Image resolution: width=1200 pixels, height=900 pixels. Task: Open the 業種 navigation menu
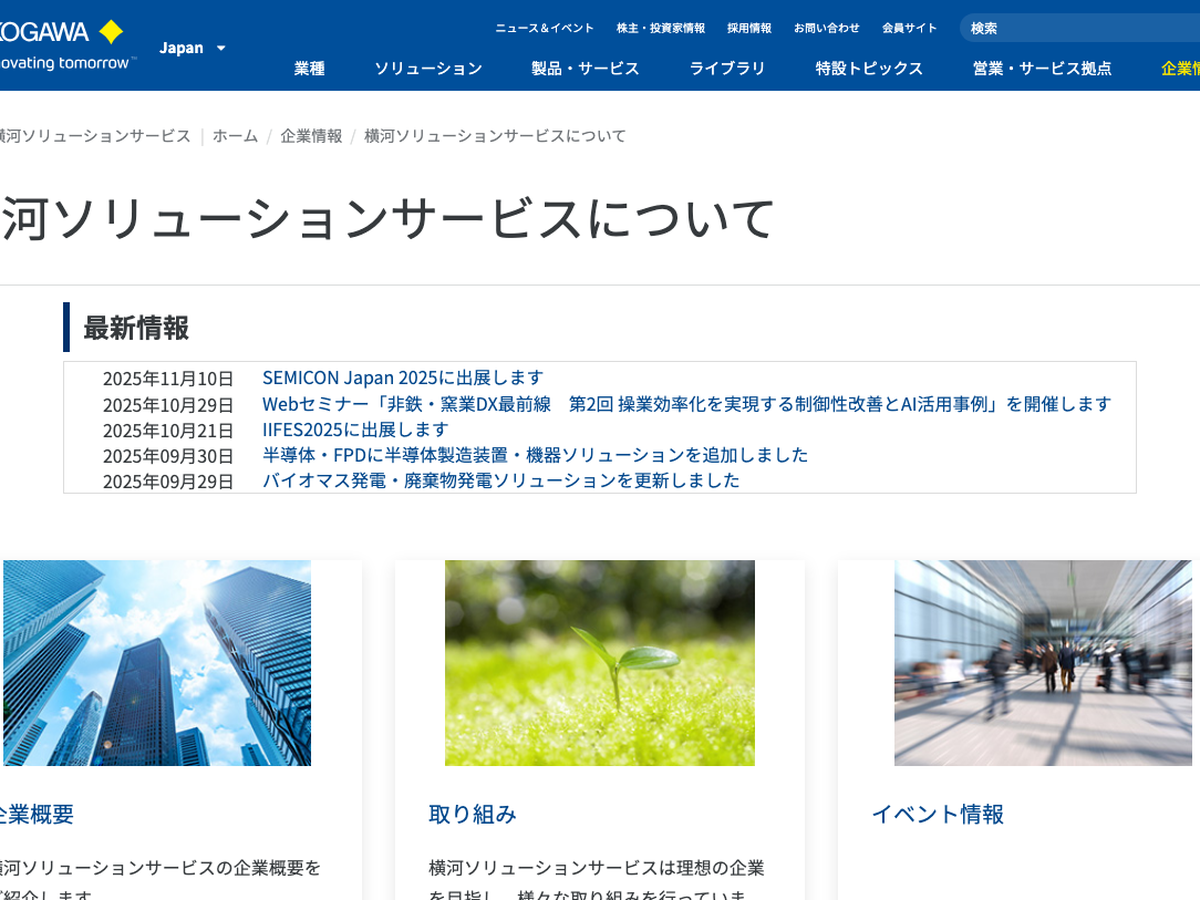pyautogui.click(x=309, y=68)
